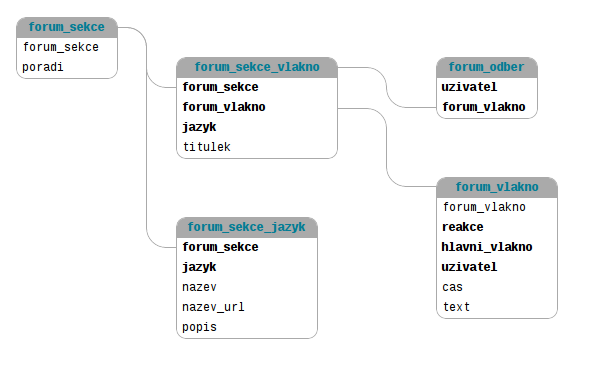Select poradi column in forum_sekce table
Image resolution: width=592 pixels, height=372 pixels.
tap(43, 67)
